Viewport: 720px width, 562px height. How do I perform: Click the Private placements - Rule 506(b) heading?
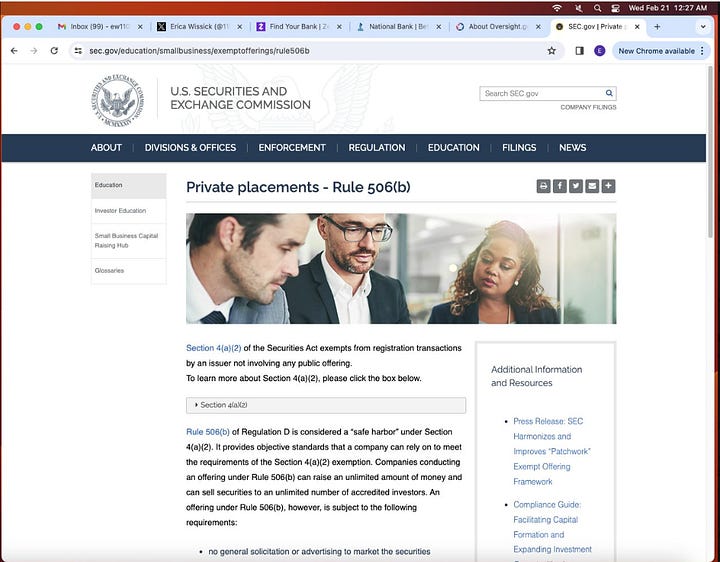(x=298, y=187)
